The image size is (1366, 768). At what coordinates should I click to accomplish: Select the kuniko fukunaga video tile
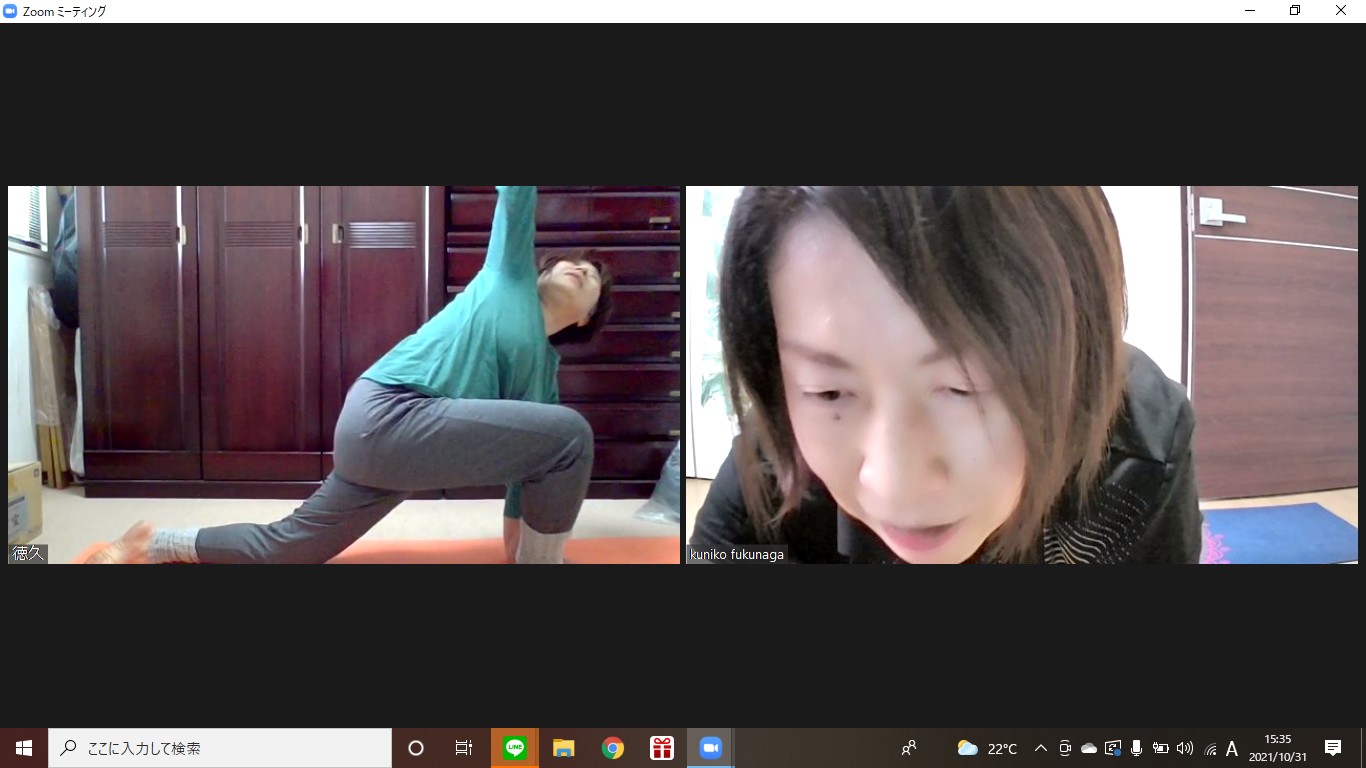coord(1022,375)
